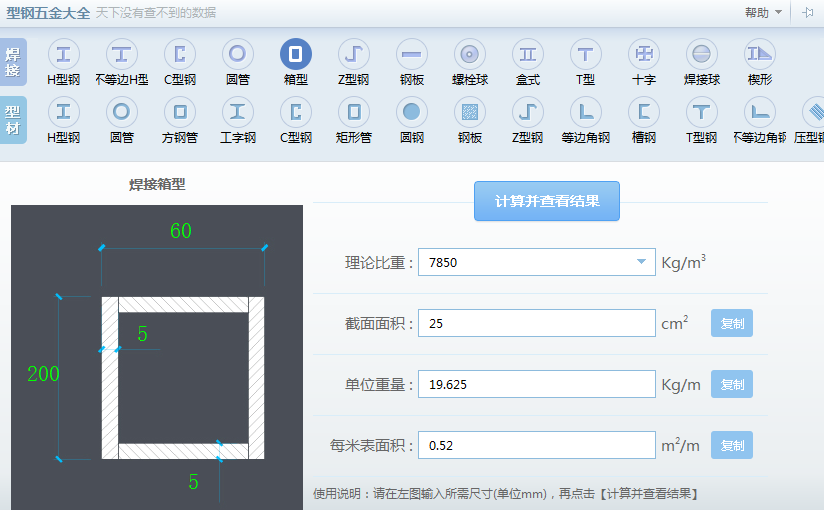This screenshot has width=824, height=510.
Task: Pick the 方钢管 profile icon
Action: [x=180, y=112]
